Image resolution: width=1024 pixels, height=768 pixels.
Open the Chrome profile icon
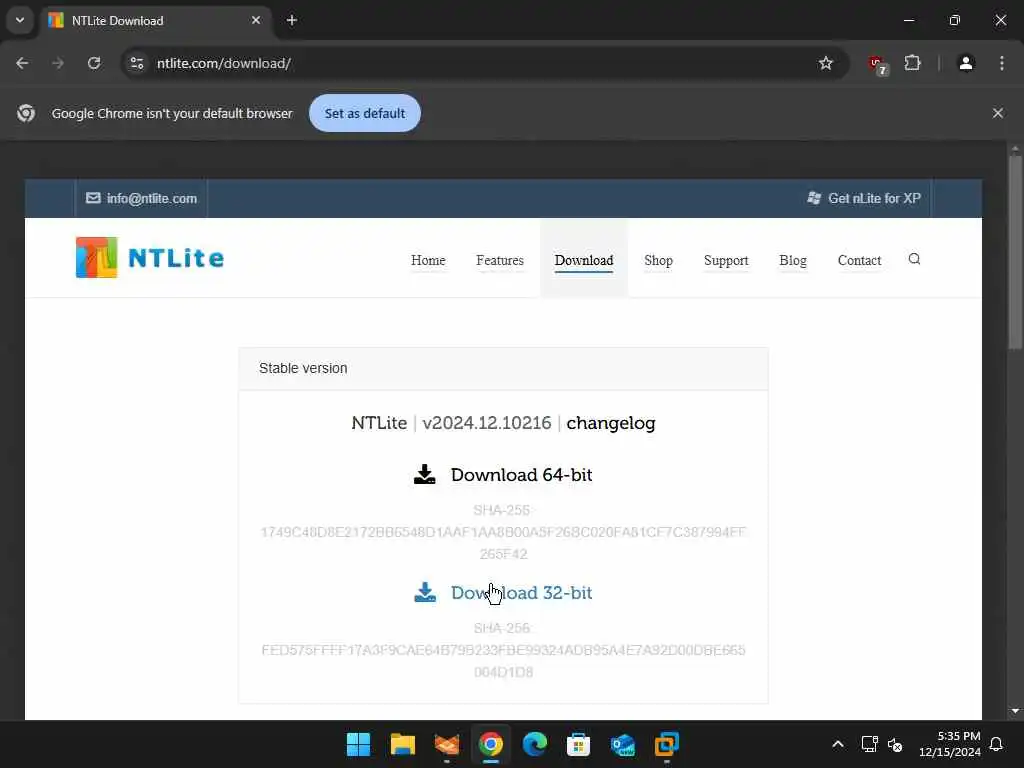point(966,63)
